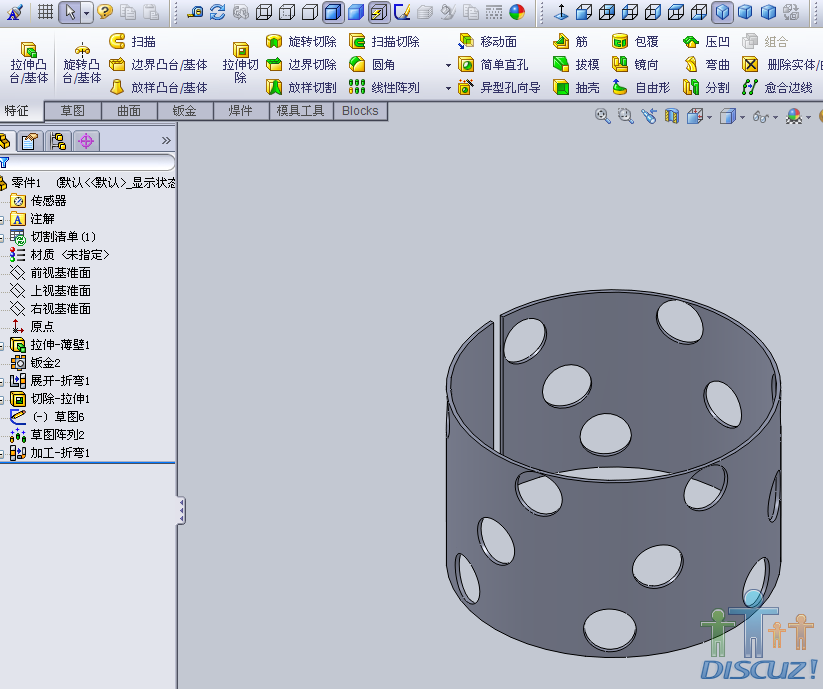Image resolution: width=823 pixels, height=689 pixels.
Task: Open the help question mark icon
Action: click(x=105, y=12)
